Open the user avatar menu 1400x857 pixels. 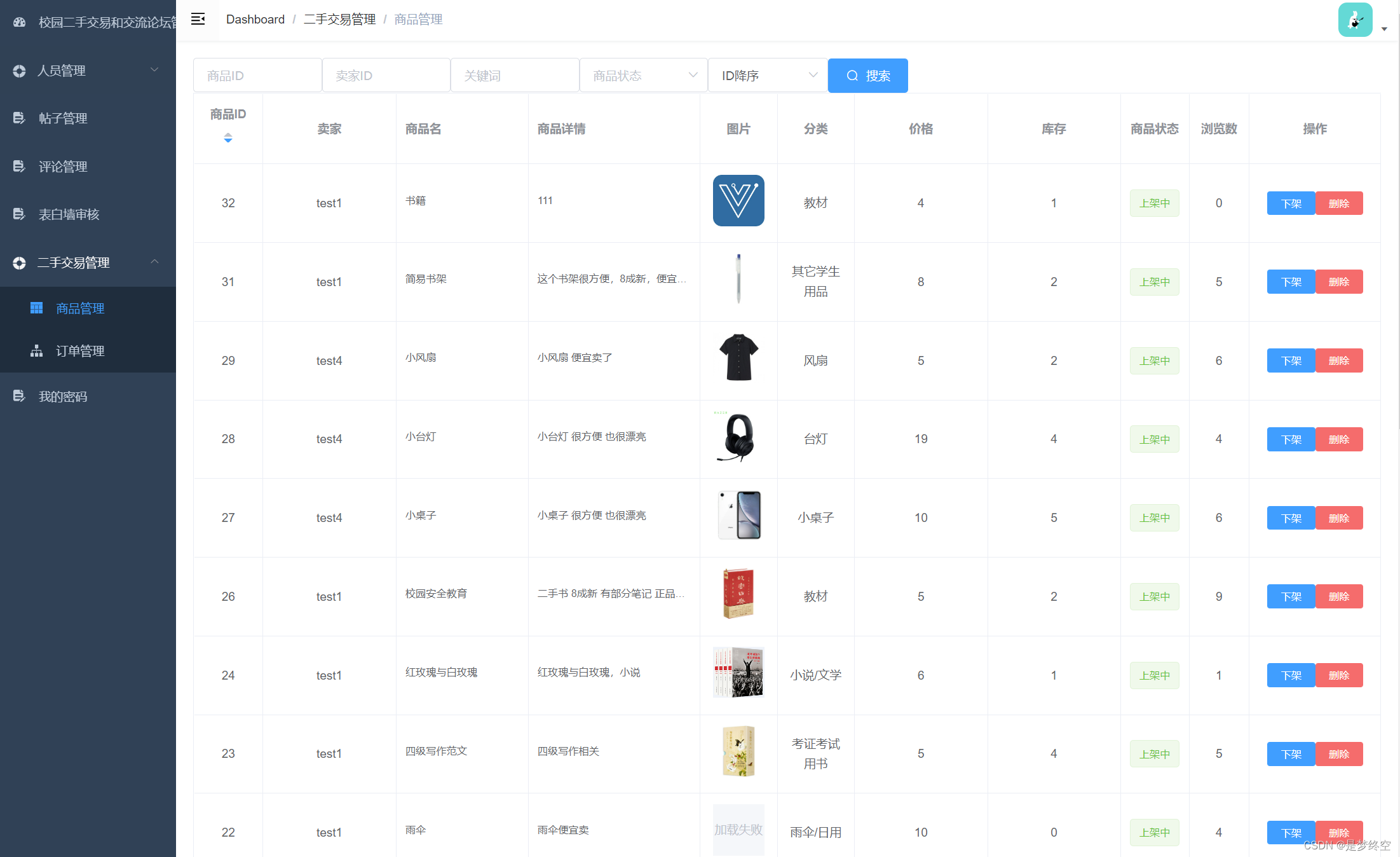(x=1355, y=20)
